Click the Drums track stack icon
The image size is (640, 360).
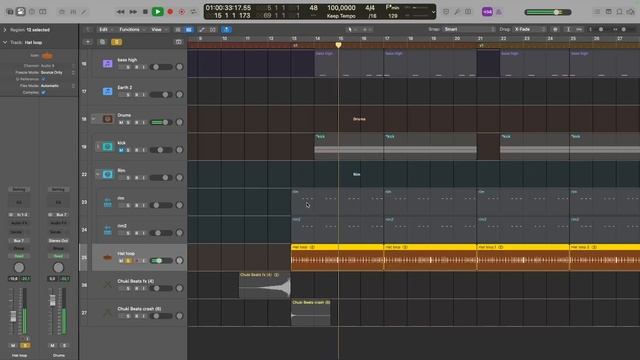pos(107,119)
